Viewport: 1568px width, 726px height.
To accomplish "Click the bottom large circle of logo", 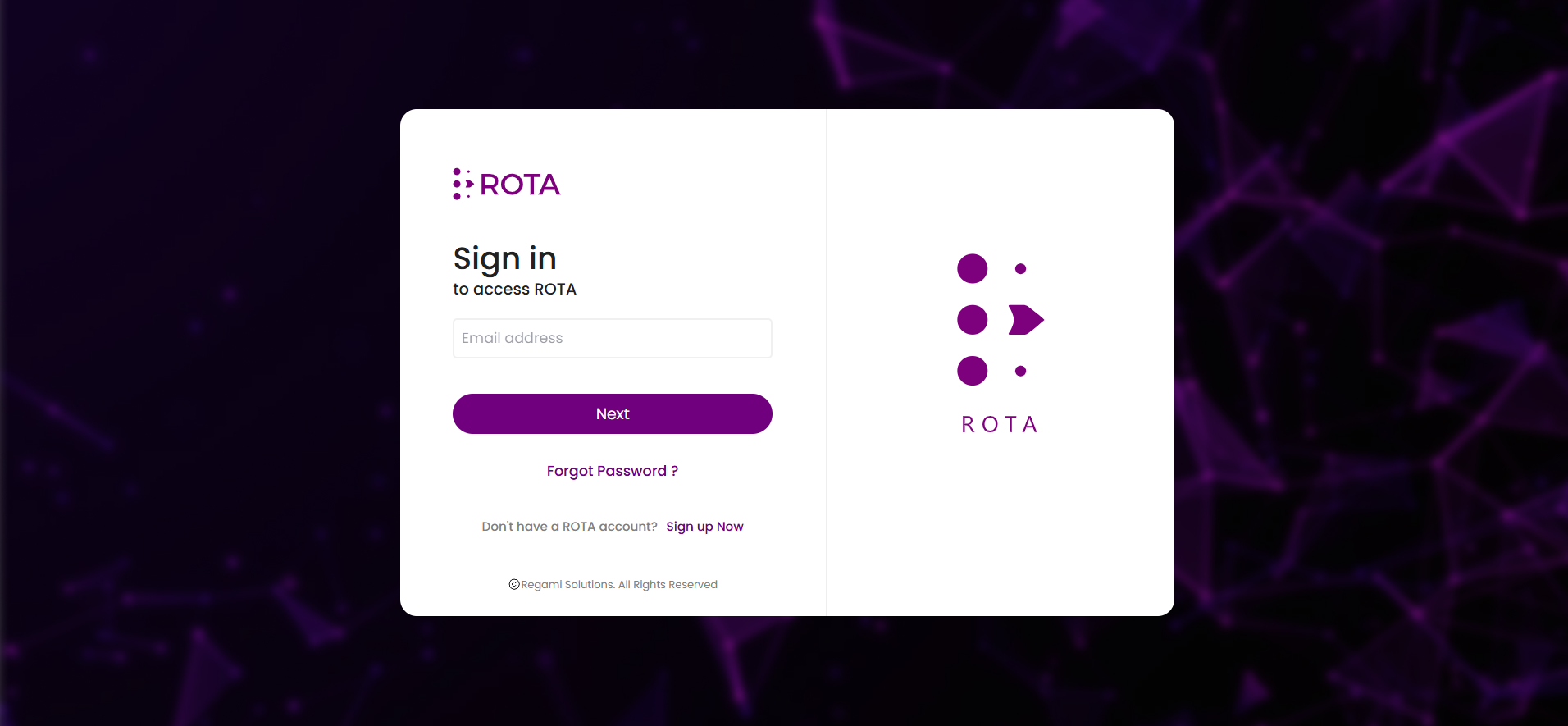I will (972, 371).
